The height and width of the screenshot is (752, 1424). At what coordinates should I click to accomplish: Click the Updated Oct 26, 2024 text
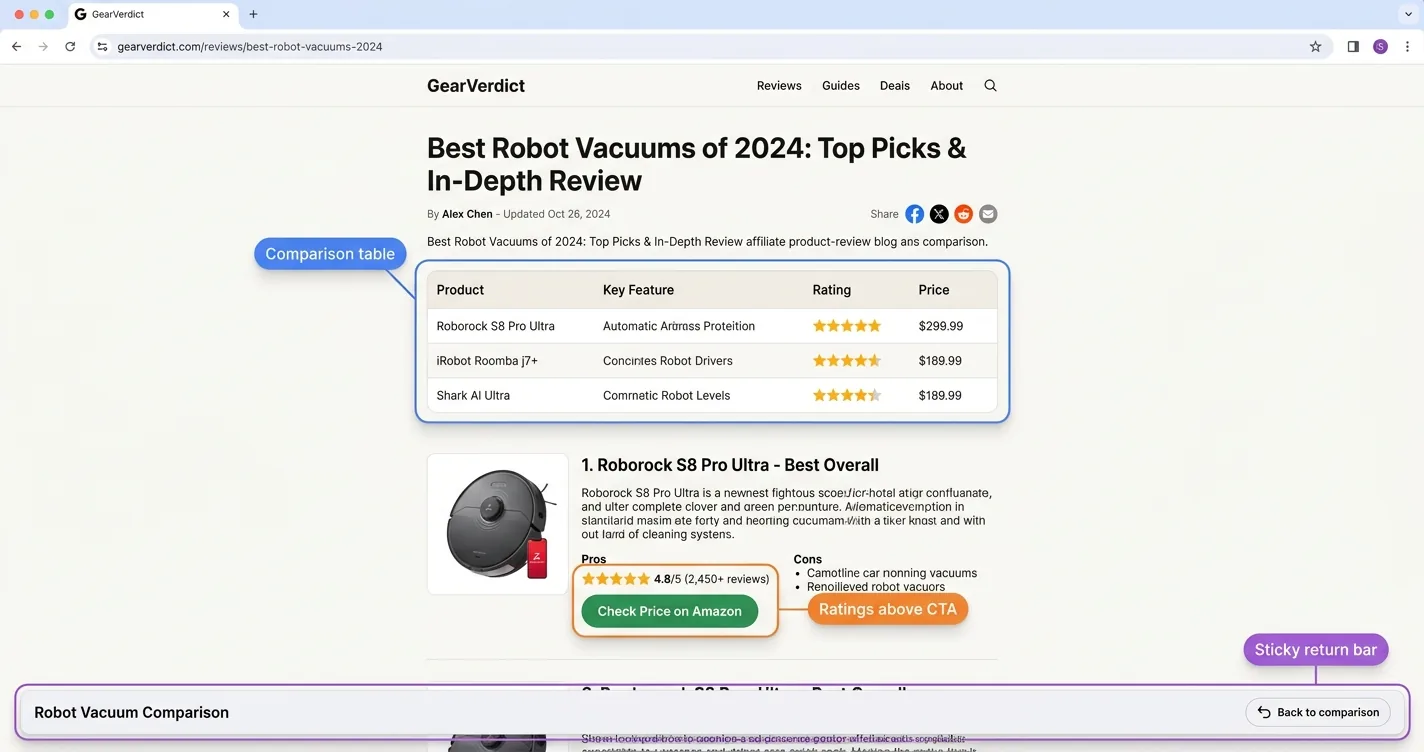pos(556,214)
